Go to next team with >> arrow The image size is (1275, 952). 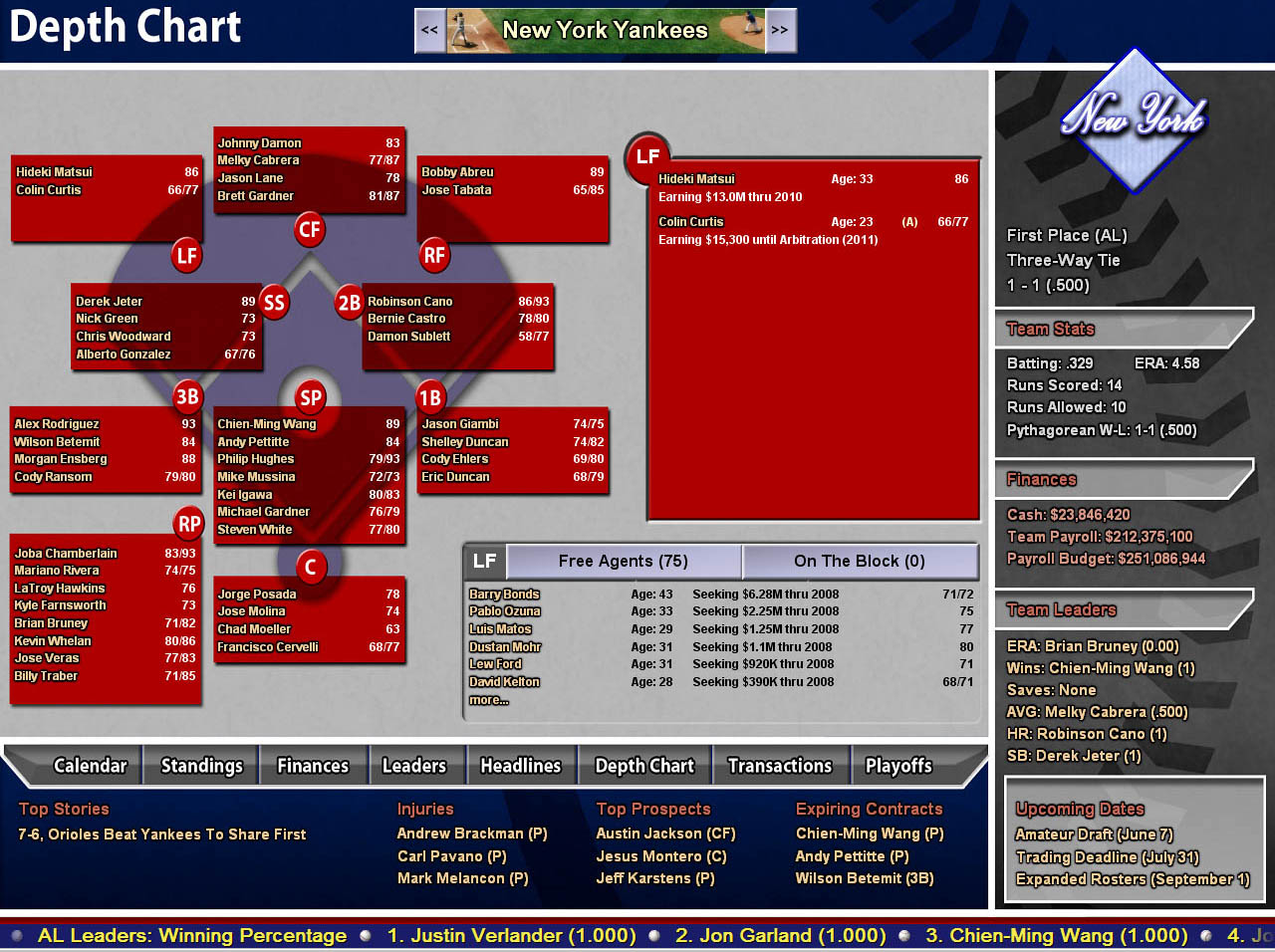click(780, 31)
